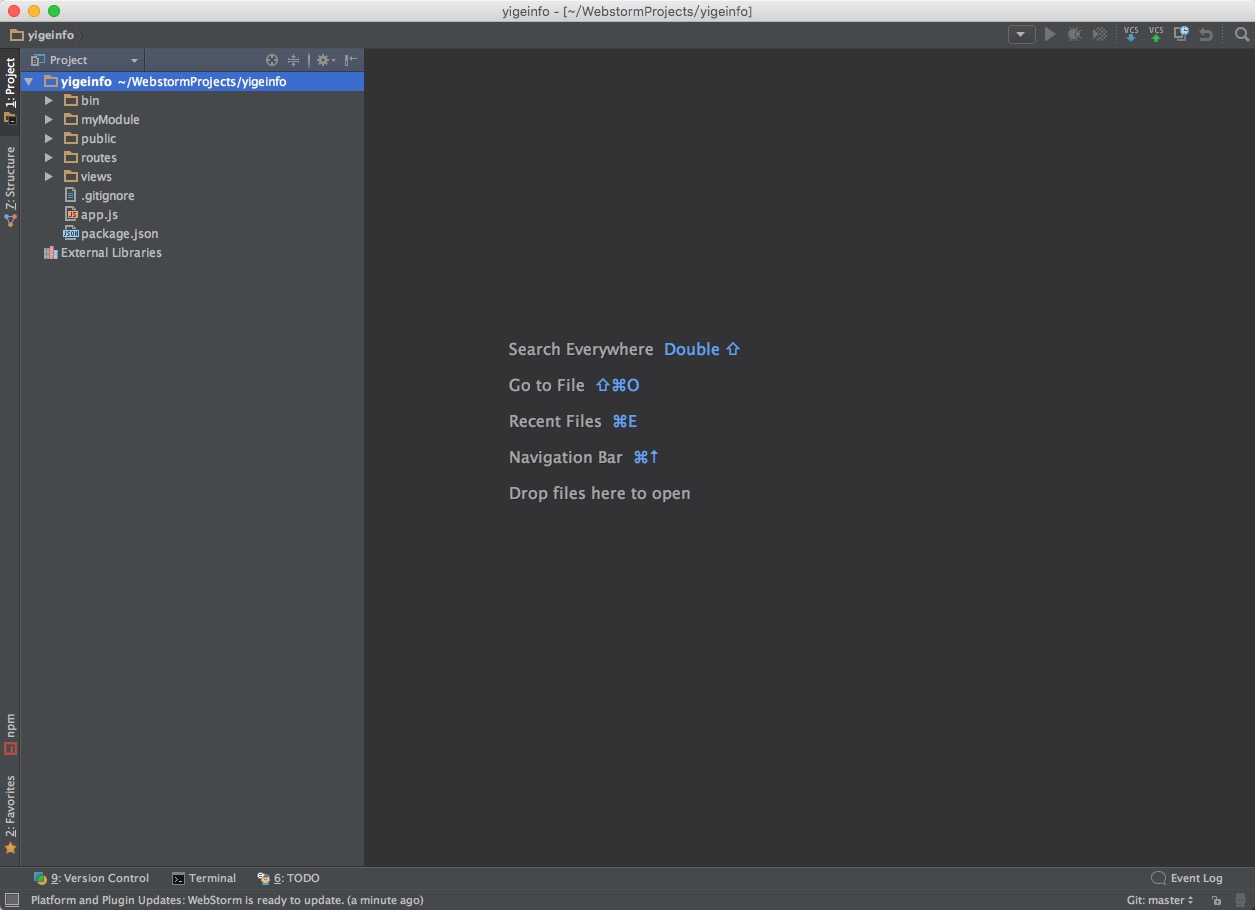
Task: Switch to the Terminal tab
Action: click(x=204, y=877)
